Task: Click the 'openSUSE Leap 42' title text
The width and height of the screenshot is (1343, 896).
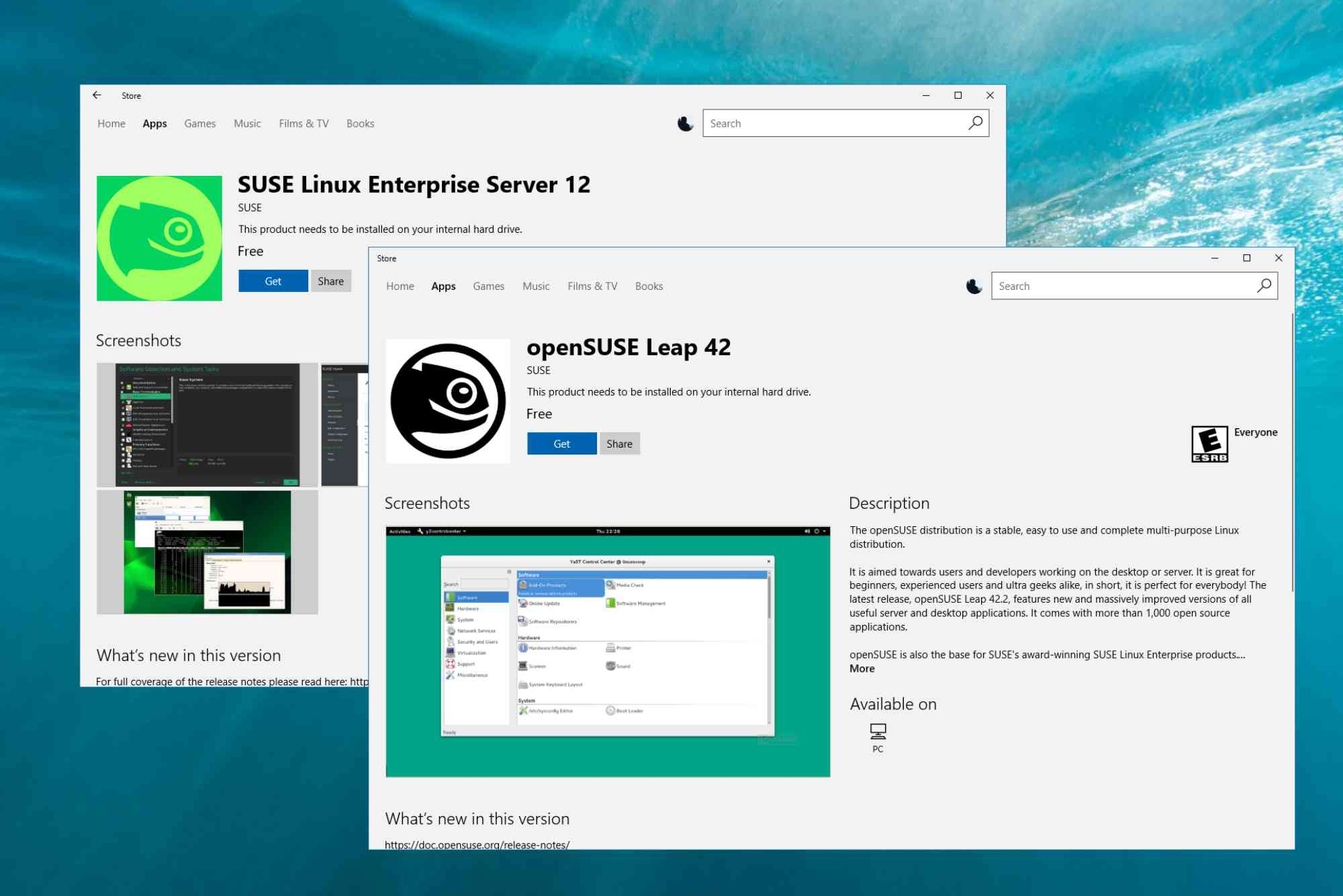Action: [x=629, y=348]
